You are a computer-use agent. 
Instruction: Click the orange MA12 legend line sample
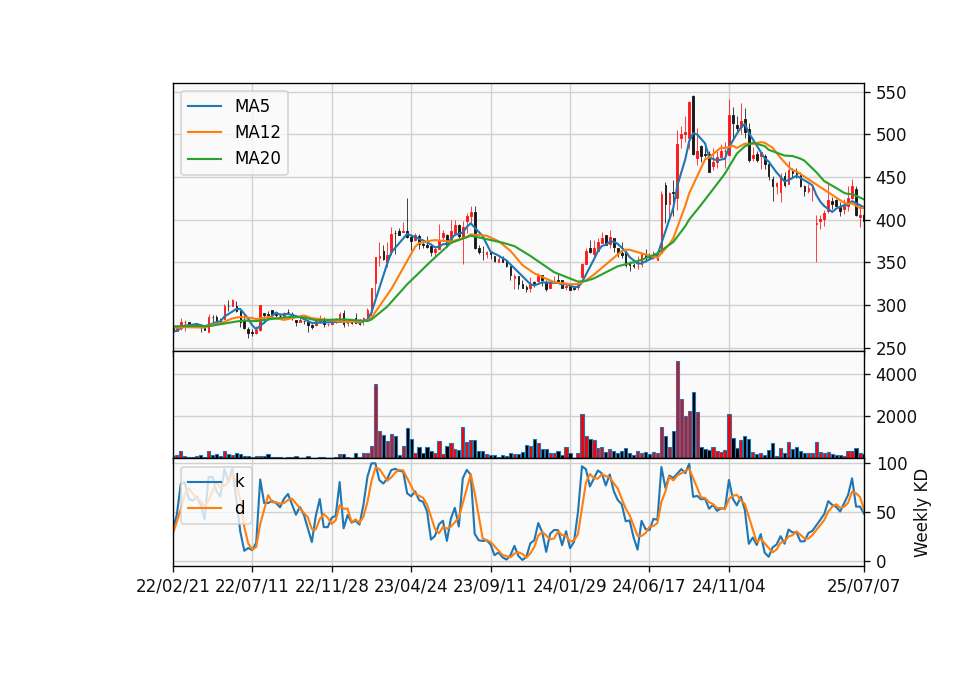(x=204, y=132)
